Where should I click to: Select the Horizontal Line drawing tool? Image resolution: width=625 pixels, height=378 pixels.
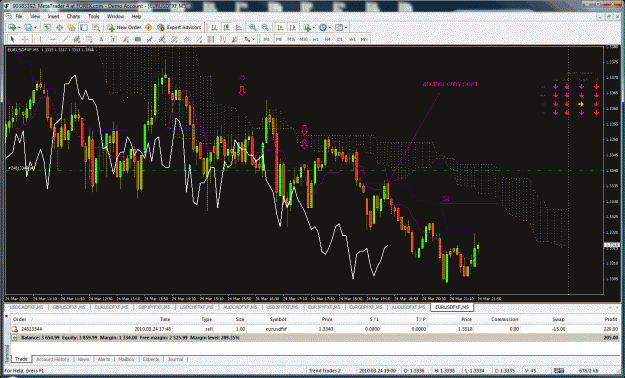pos(53,39)
